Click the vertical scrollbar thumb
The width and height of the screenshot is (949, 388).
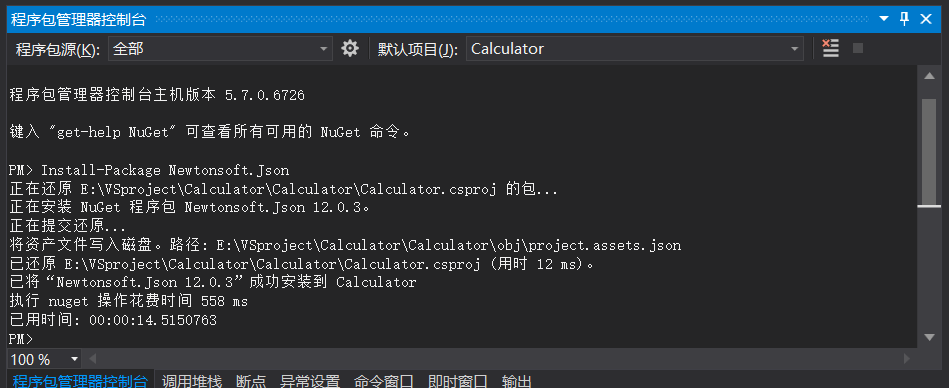(929, 151)
